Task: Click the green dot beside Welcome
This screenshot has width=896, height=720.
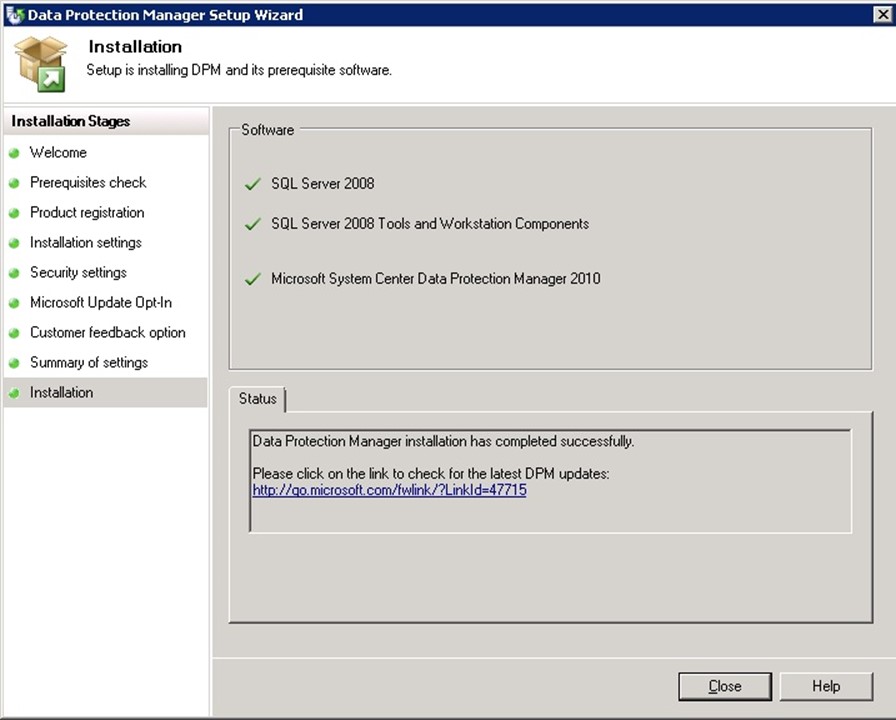Action: [x=14, y=153]
